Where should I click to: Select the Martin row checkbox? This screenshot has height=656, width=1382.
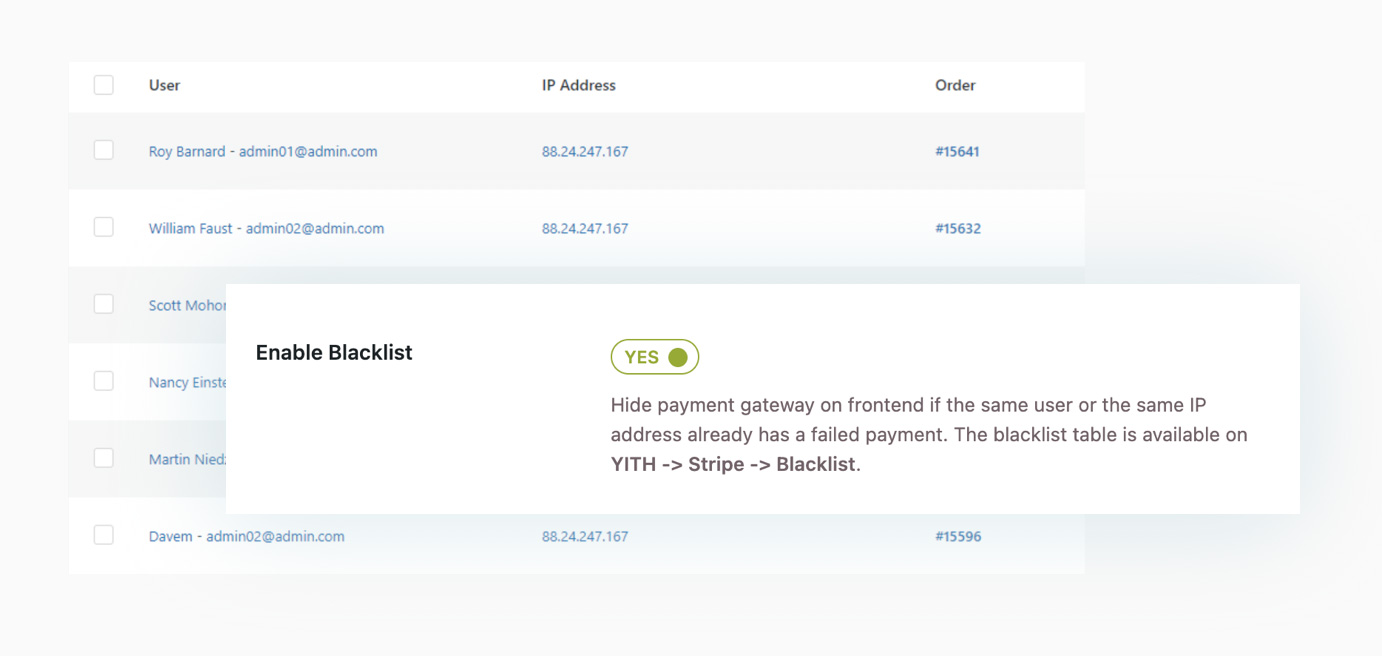104,458
